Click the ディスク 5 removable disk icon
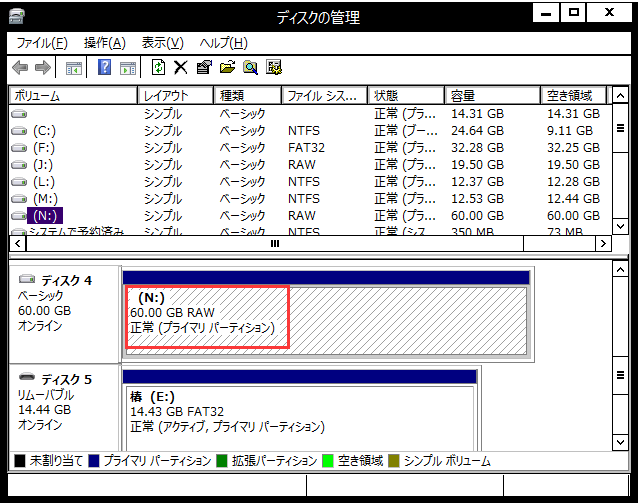Image resolution: width=639 pixels, height=503 pixels. (27, 377)
